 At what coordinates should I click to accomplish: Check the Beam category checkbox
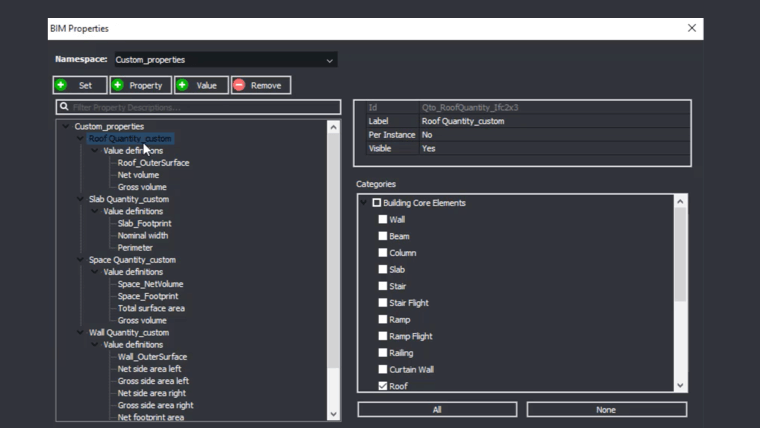click(x=383, y=236)
